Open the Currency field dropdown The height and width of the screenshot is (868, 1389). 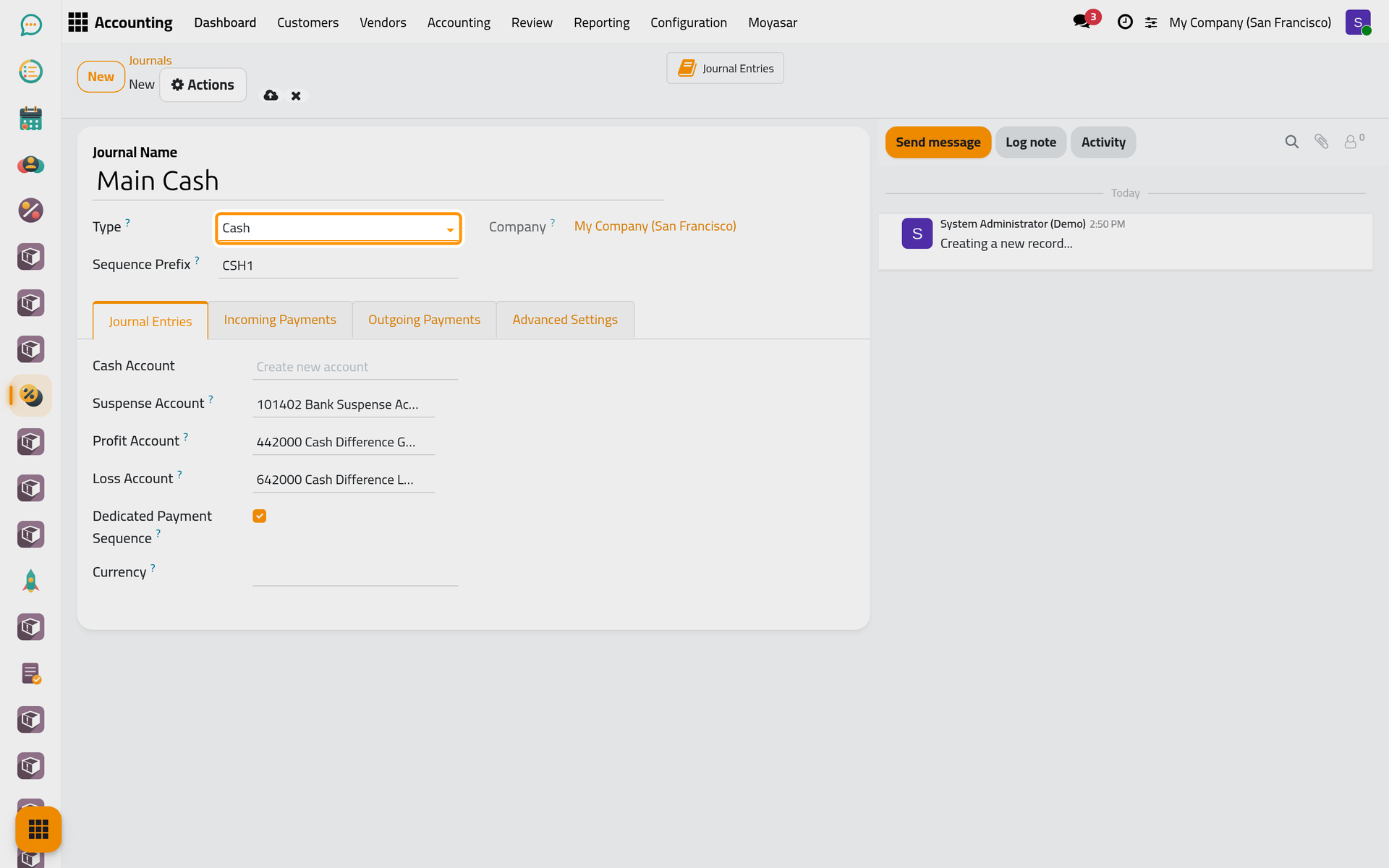pos(355,573)
